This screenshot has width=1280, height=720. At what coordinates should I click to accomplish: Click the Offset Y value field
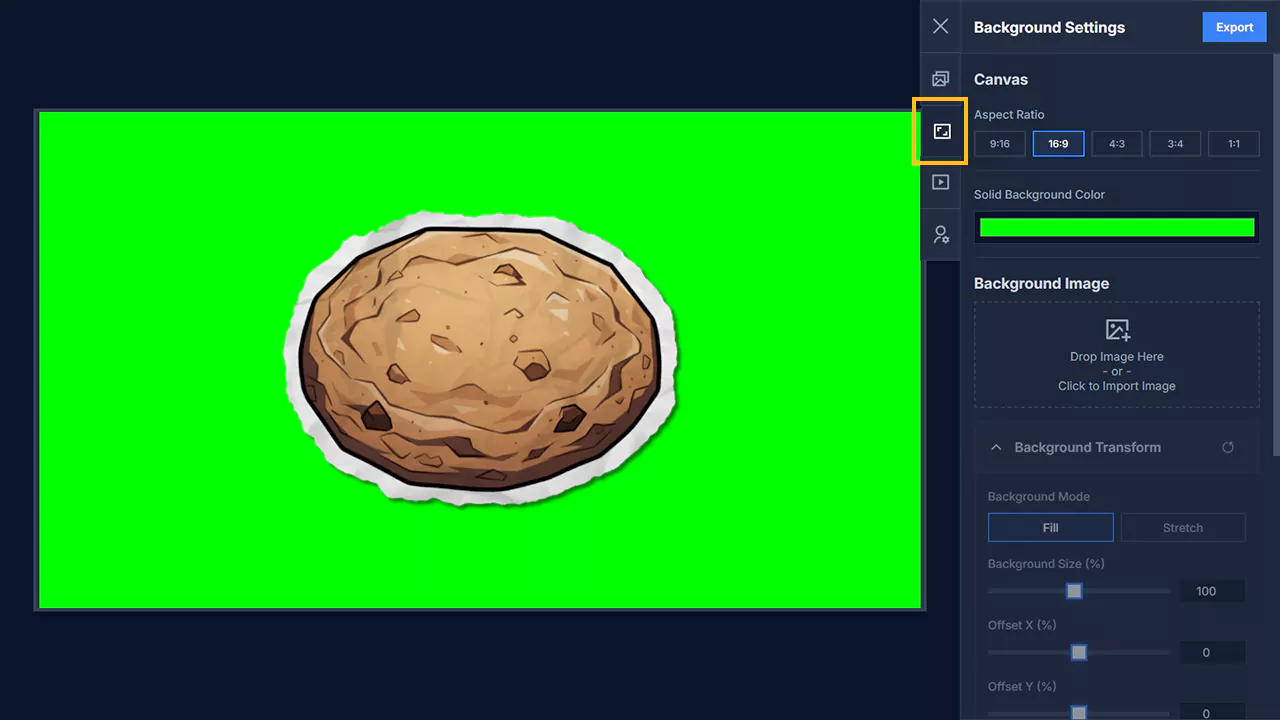click(x=1213, y=712)
